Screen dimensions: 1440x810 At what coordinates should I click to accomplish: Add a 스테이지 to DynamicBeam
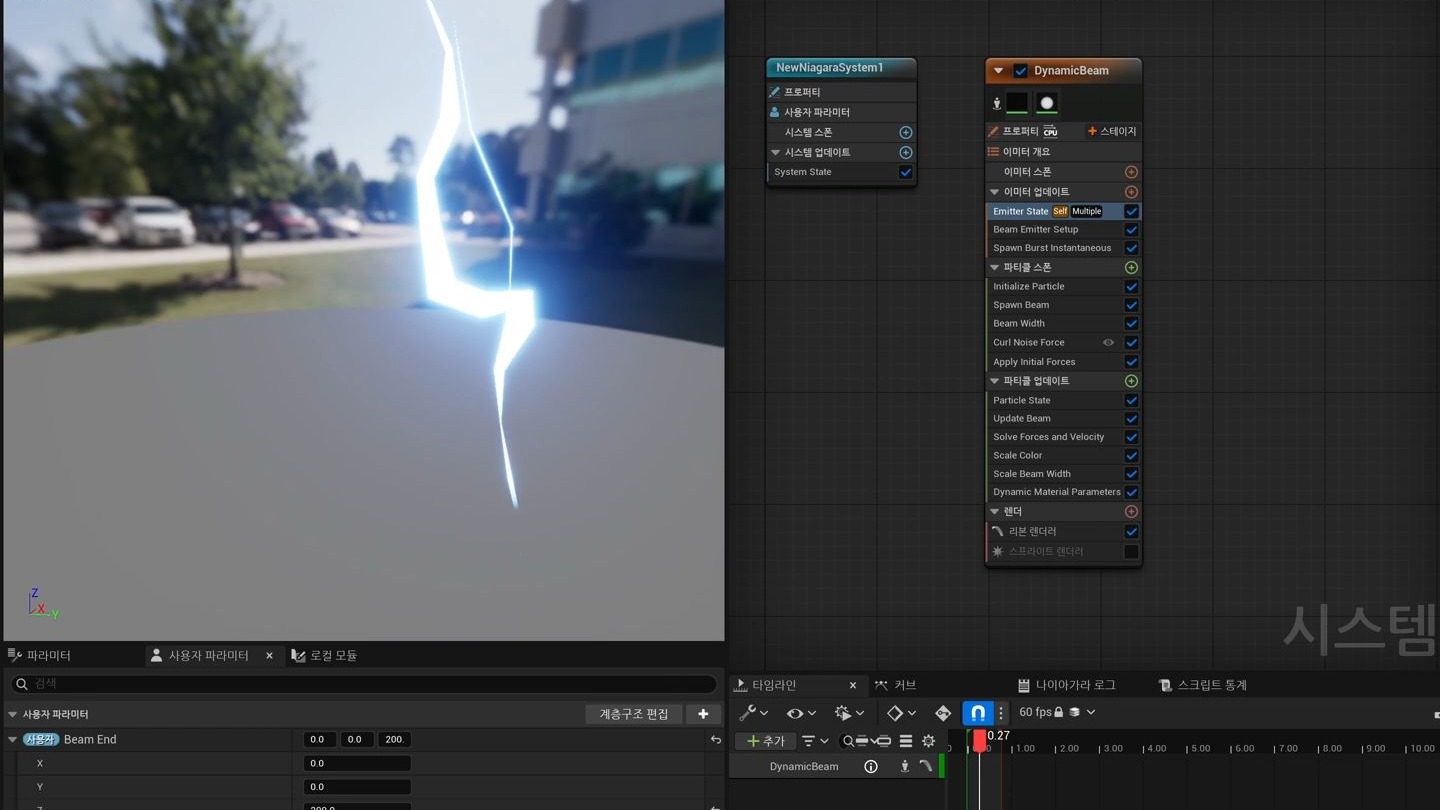(x=1112, y=131)
